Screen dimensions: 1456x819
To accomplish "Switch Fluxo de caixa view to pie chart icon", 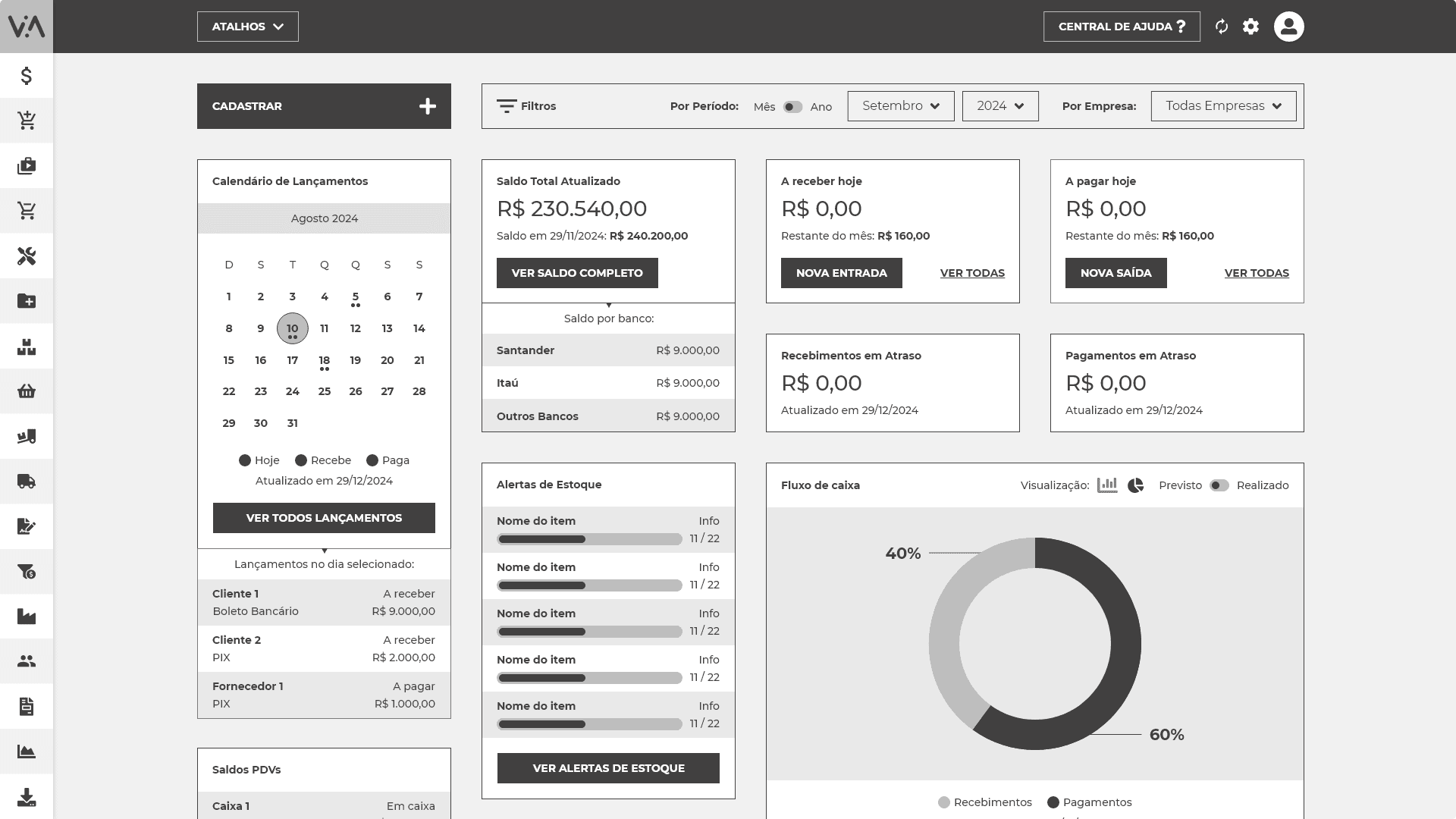I will coord(1135,485).
